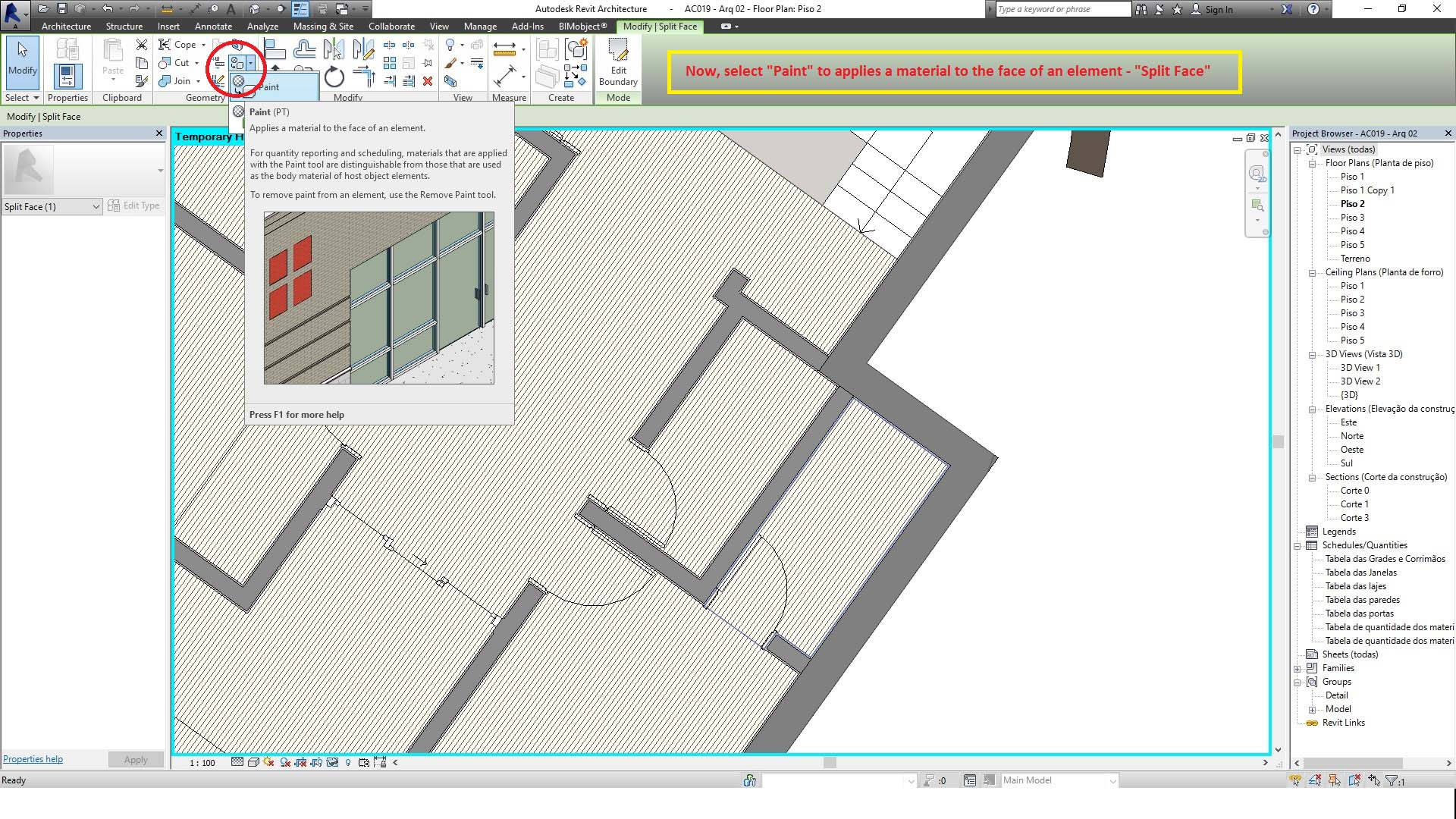Click the red Delete X icon

pos(428,81)
